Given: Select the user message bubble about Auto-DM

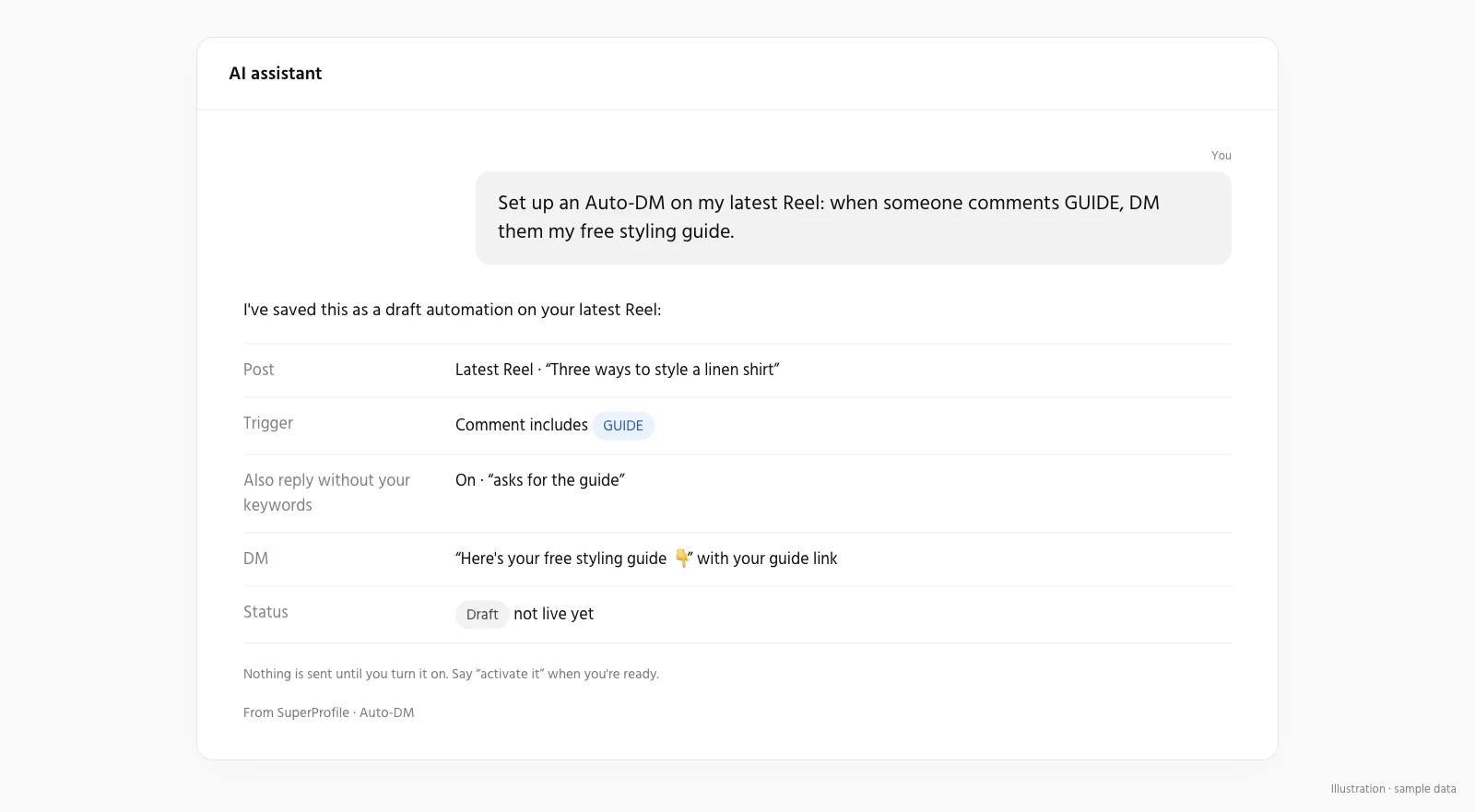Looking at the screenshot, I should tap(853, 218).
